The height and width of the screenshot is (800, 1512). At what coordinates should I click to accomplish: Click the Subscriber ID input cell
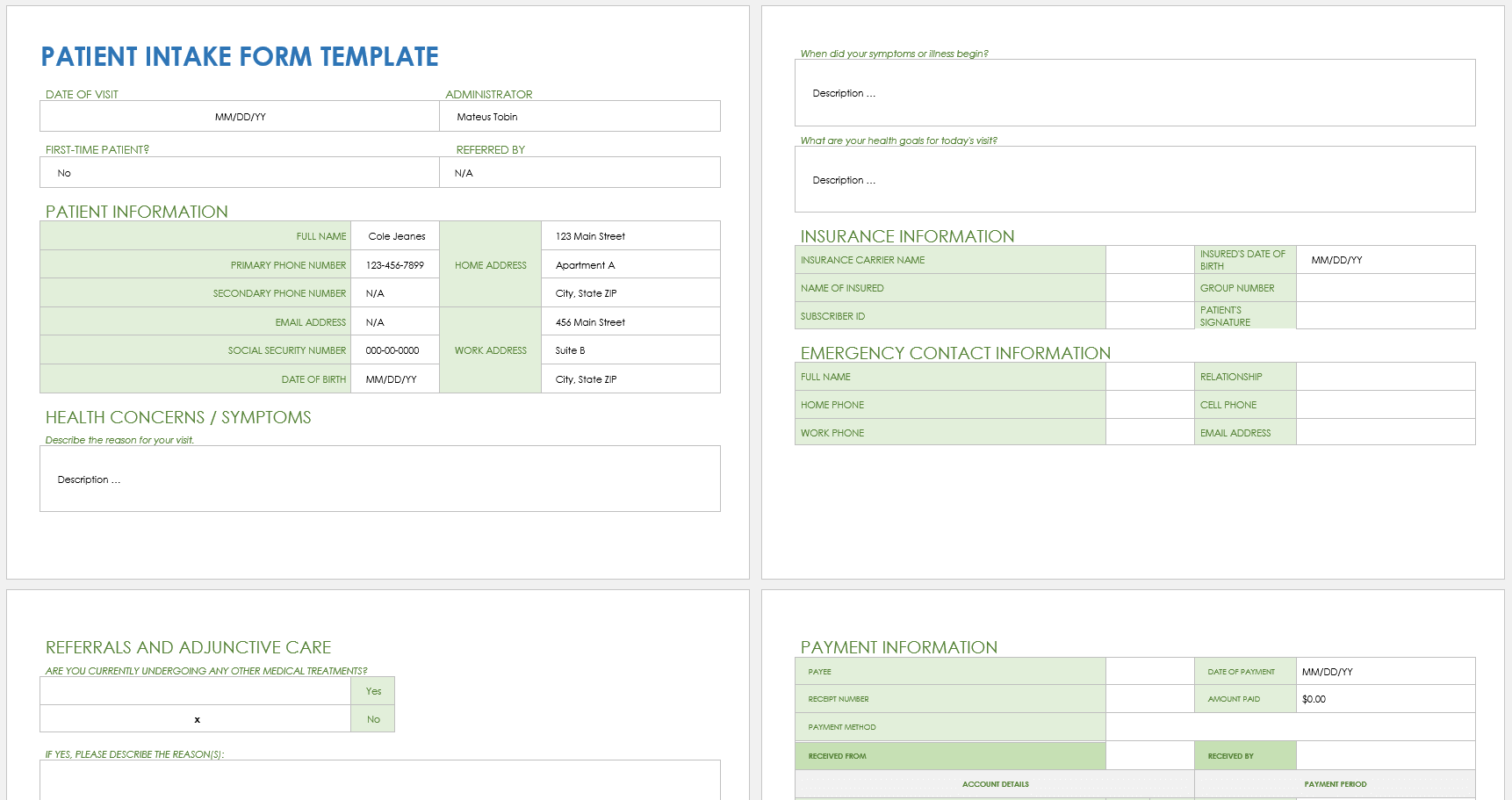click(1150, 315)
